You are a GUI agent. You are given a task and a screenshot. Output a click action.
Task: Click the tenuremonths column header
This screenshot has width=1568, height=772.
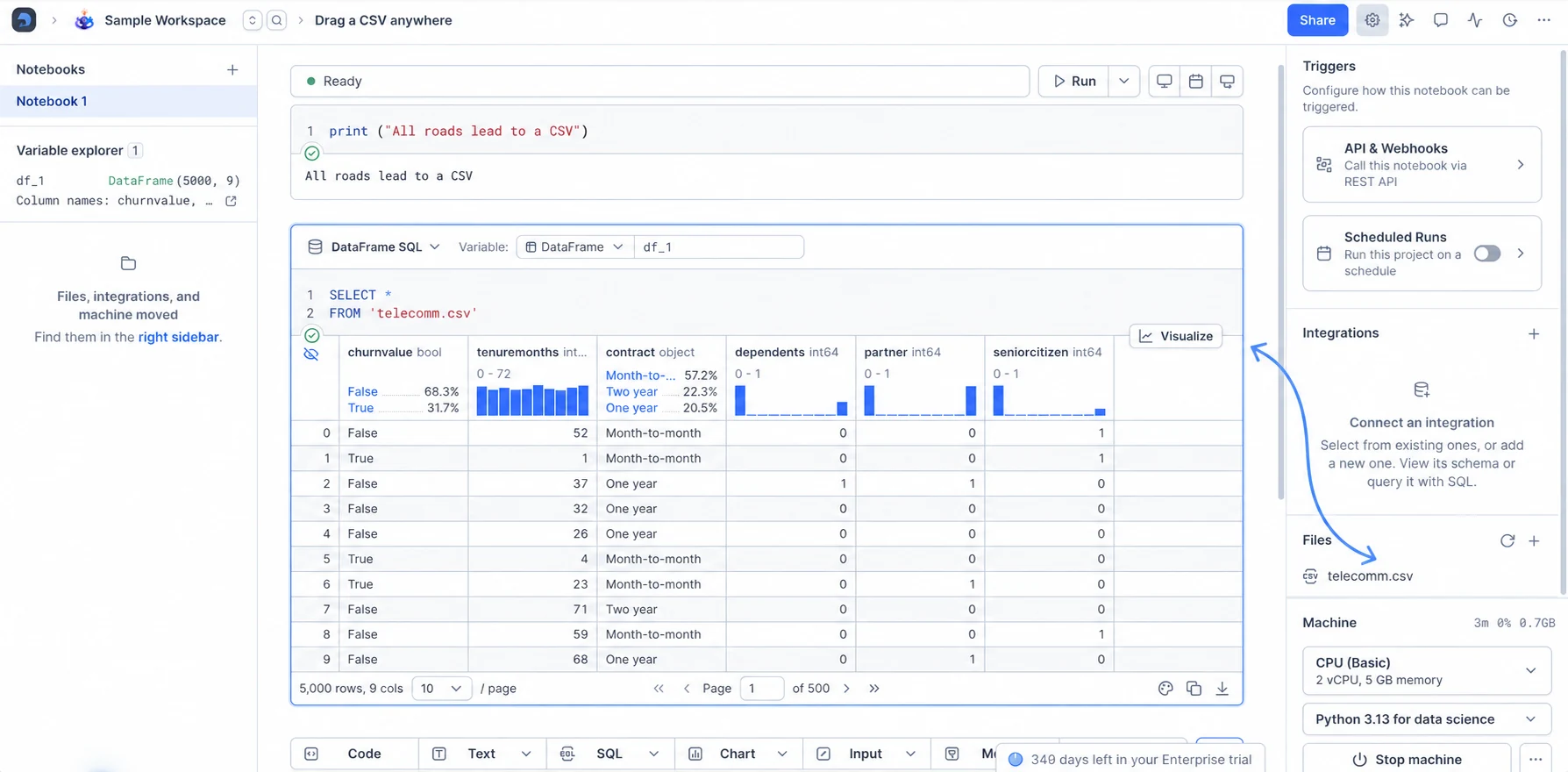click(531, 352)
